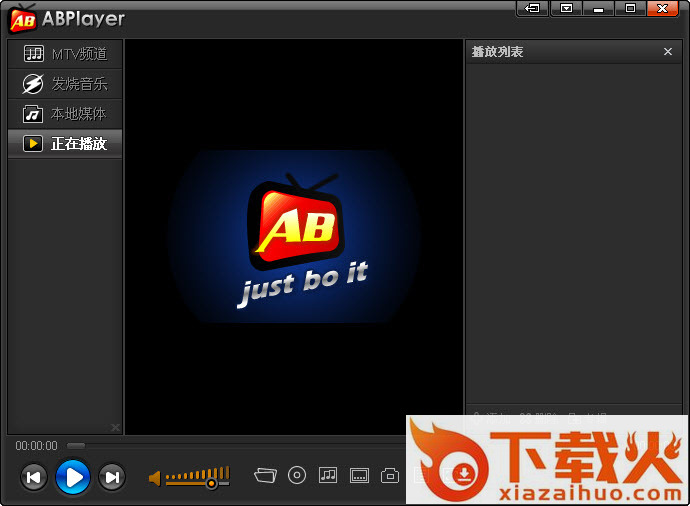Start playback with the blue play button

(73, 477)
